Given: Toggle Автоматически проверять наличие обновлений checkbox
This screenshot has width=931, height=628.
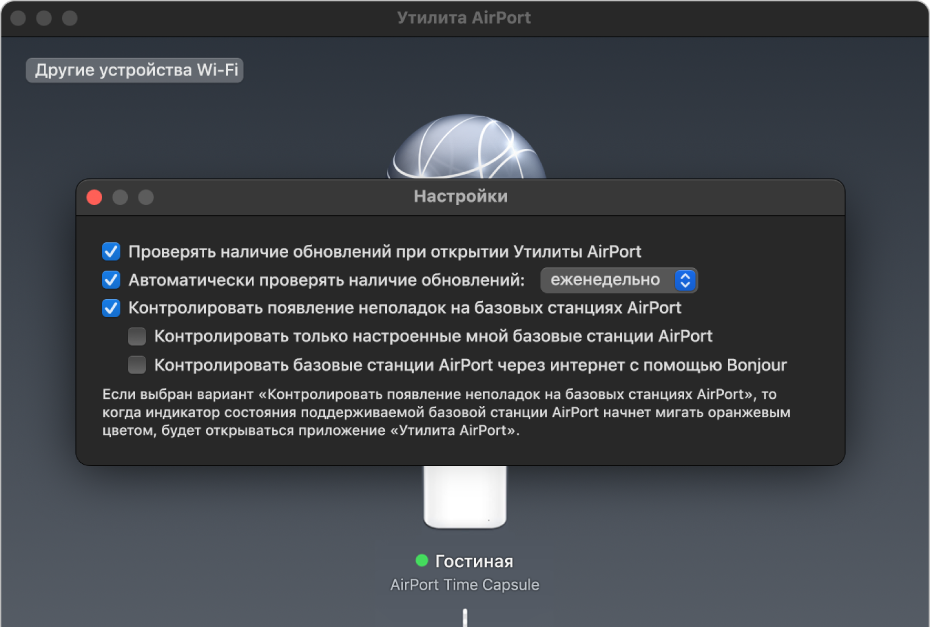Looking at the screenshot, I should pyautogui.click(x=111, y=280).
